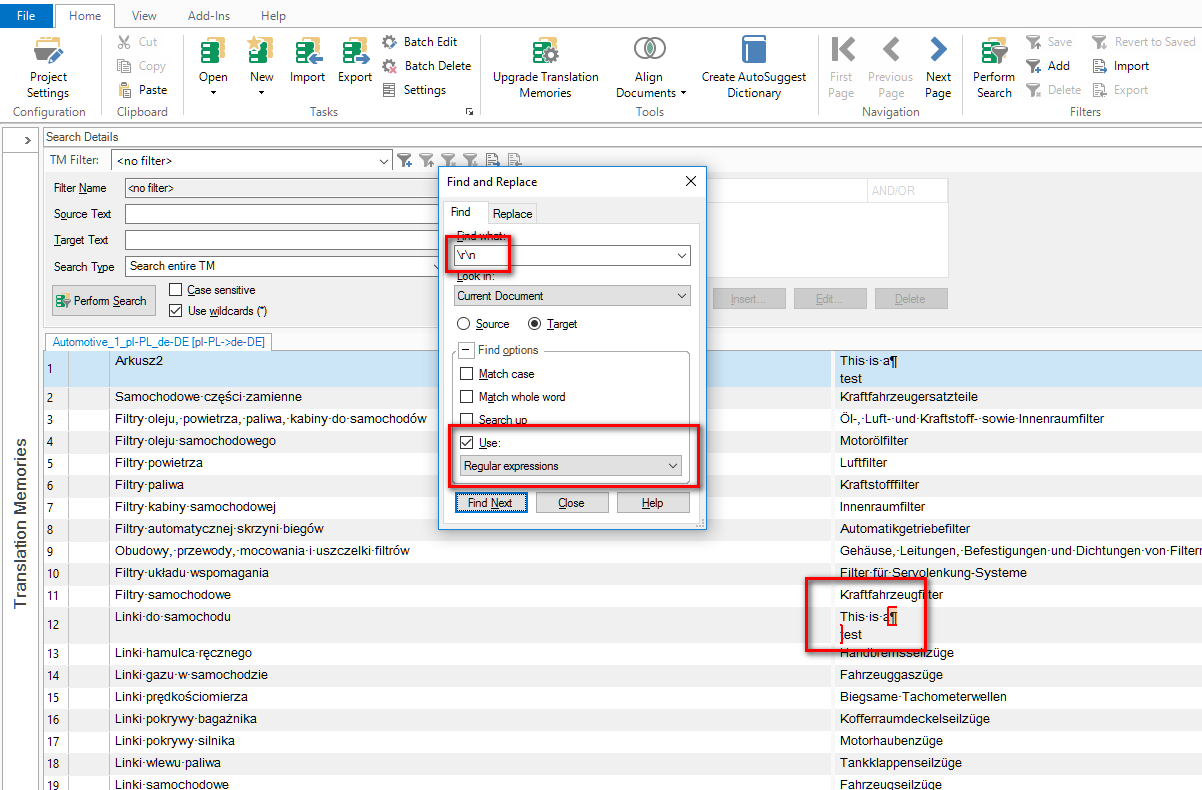Open the Look in dropdown

[x=682, y=296]
